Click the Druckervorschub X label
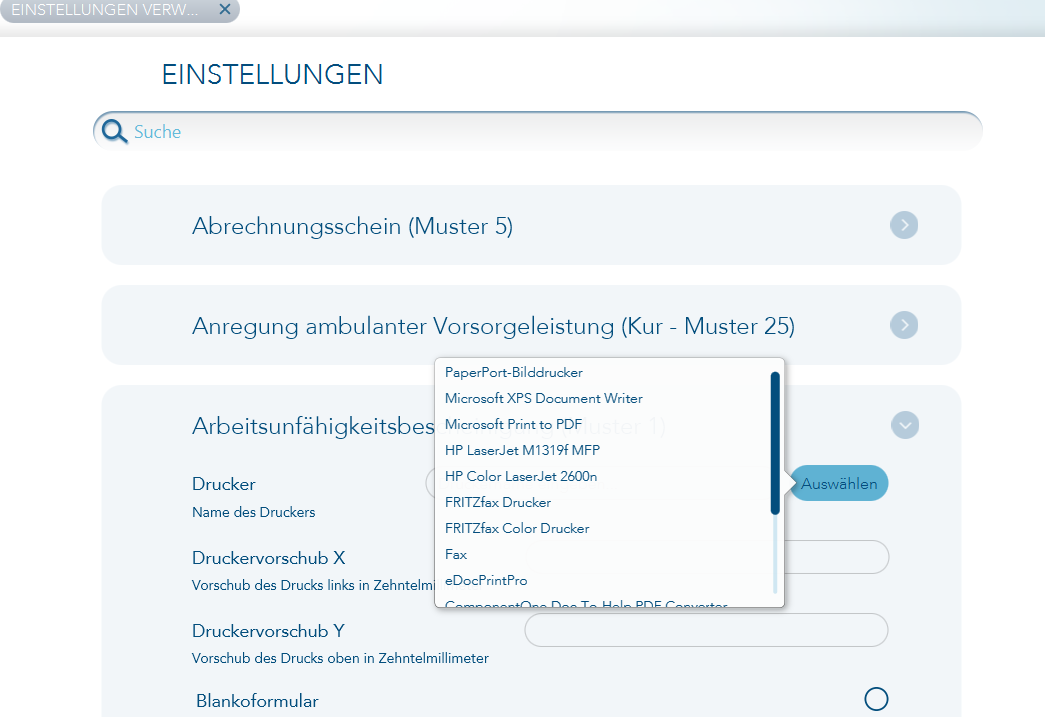Image resolution: width=1045 pixels, height=717 pixels. click(x=269, y=558)
